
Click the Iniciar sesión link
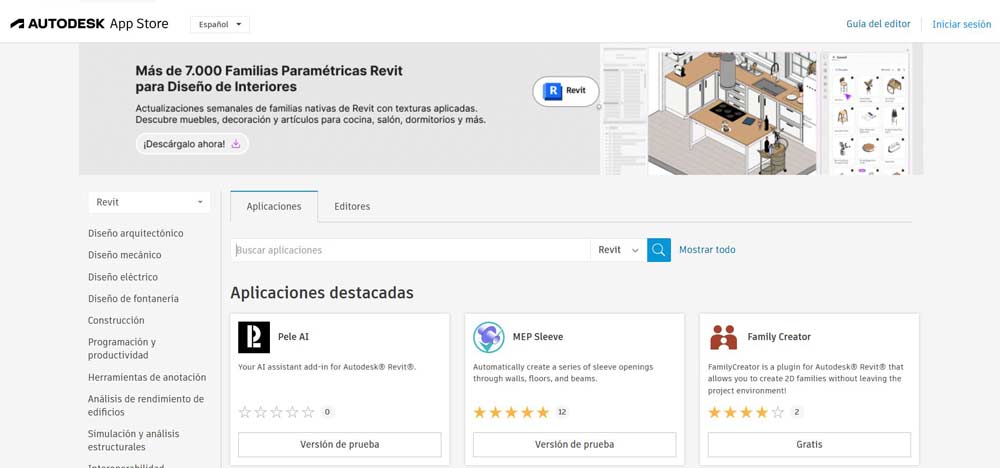coord(961,24)
